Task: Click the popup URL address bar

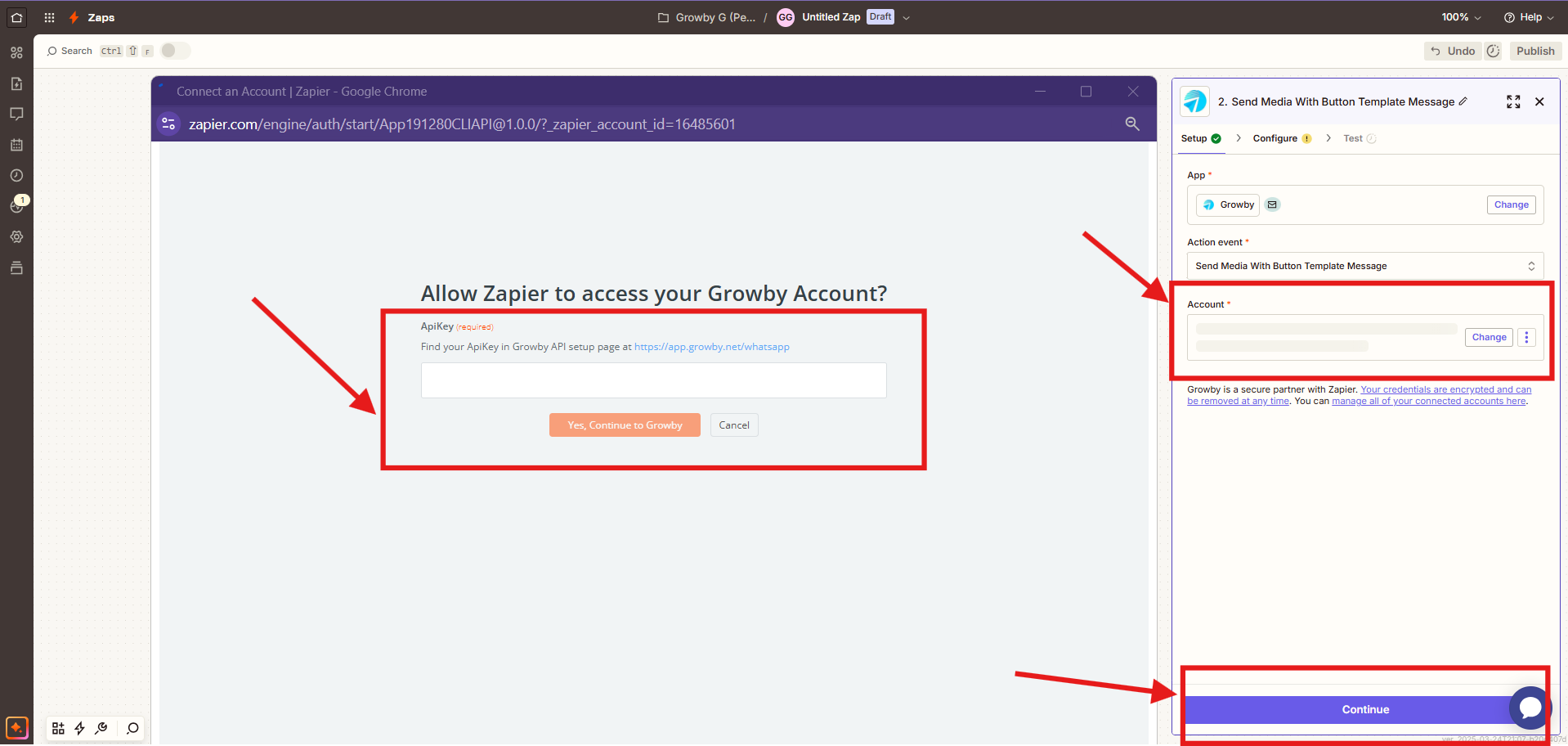Action: click(x=462, y=124)
